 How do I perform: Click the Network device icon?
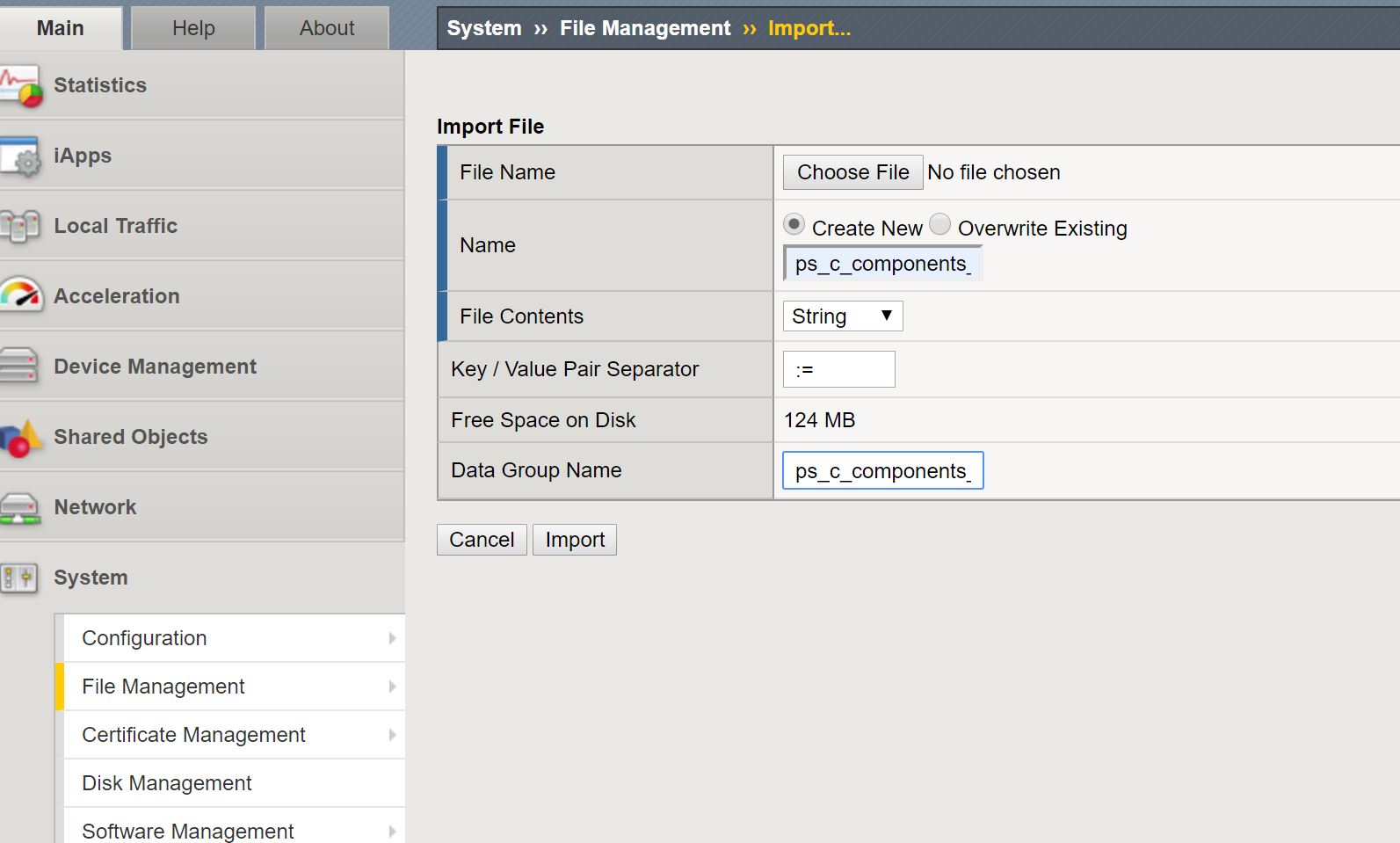click(19, 507)
